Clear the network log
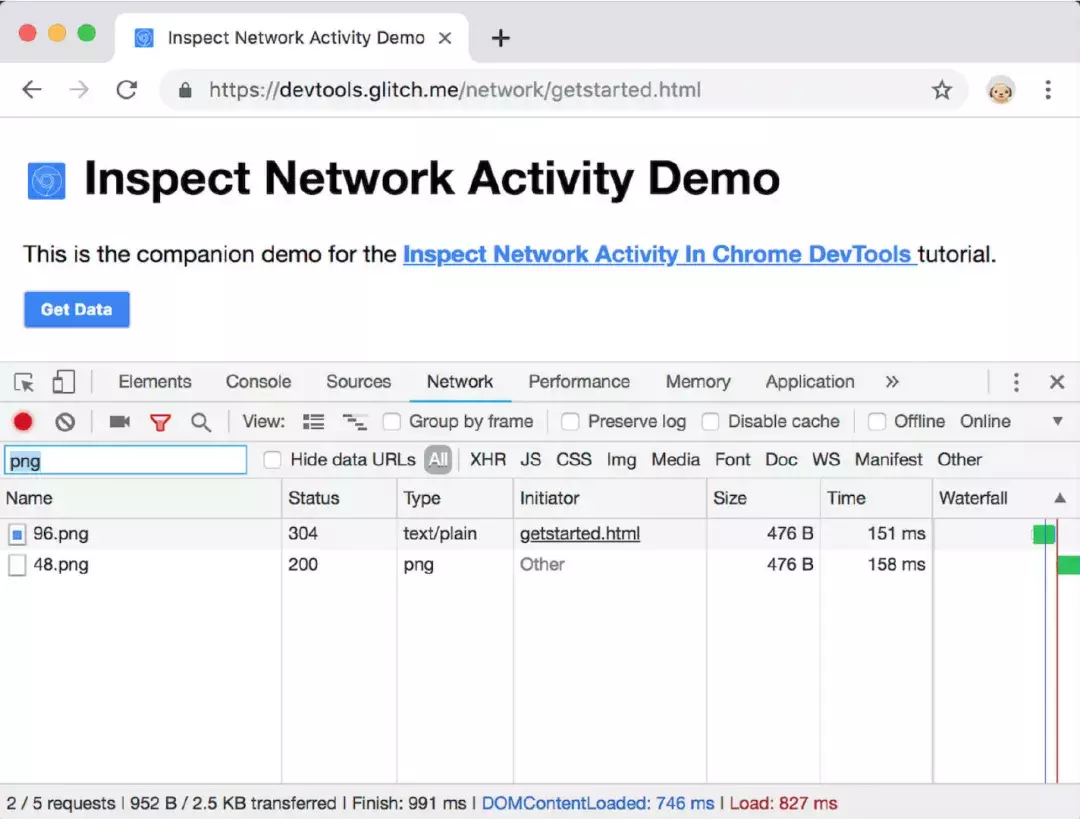The height and width of the screenshot is (819, 1080). pos(65,422)
